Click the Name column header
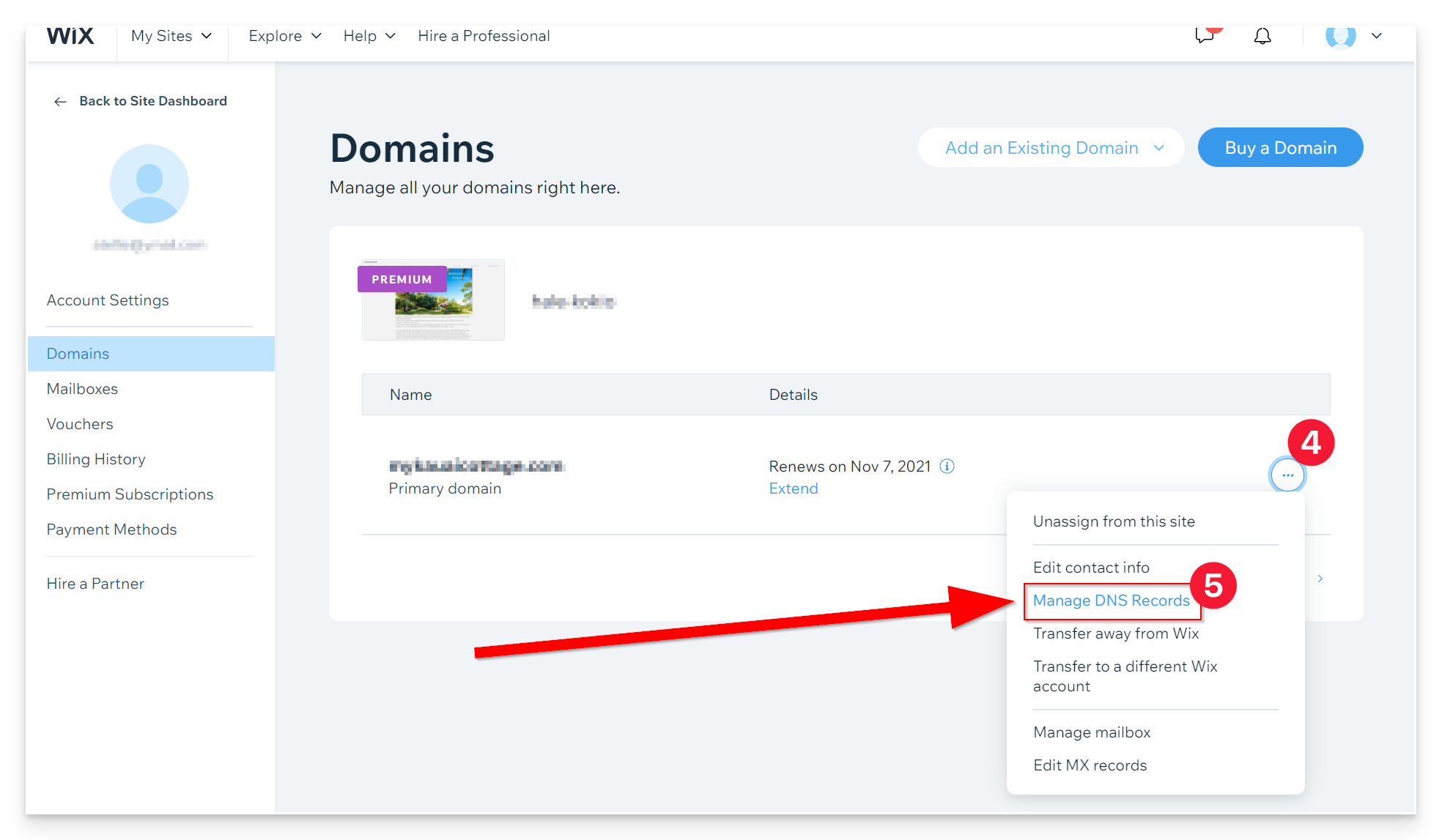Image resolution: width=1442 pixels, height=840 pixels. [410, 395]
